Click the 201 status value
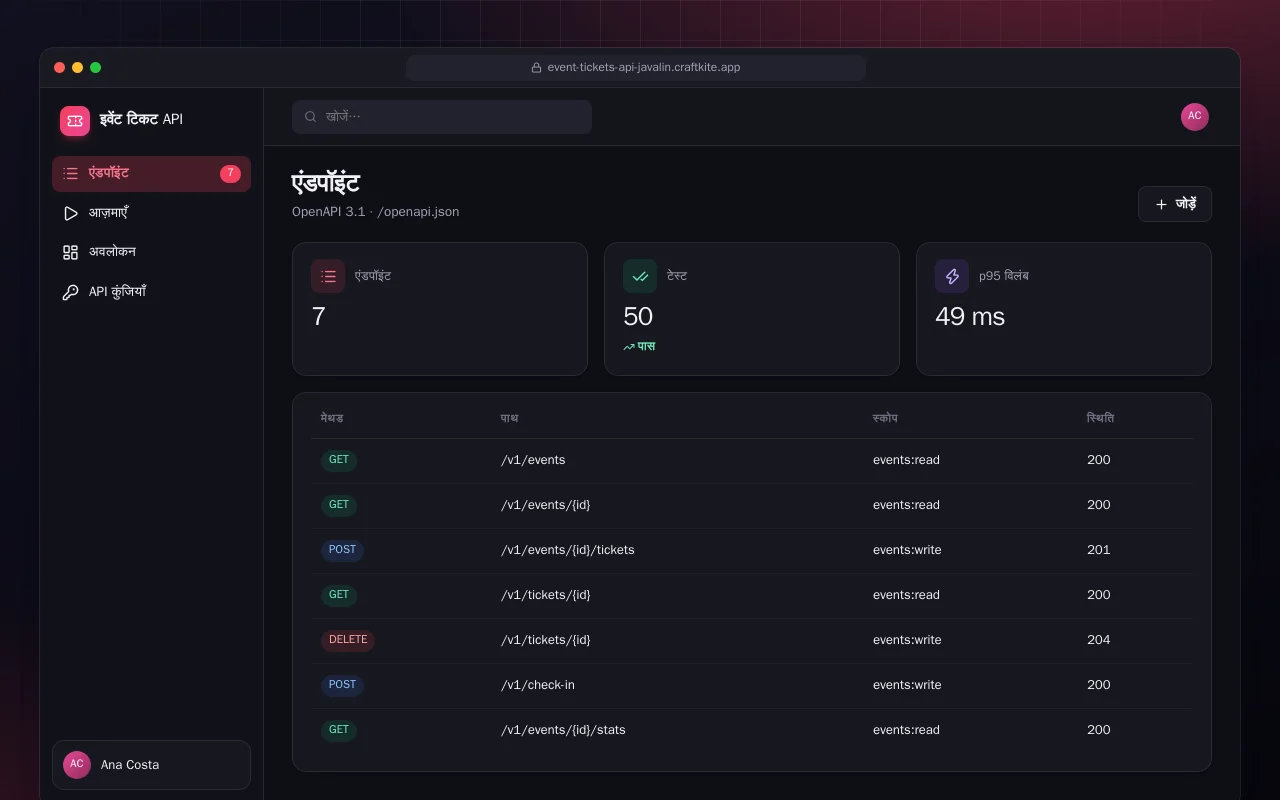This screenshot has height=800, width=1280. pyautogui.click(x=1099, y=550)
